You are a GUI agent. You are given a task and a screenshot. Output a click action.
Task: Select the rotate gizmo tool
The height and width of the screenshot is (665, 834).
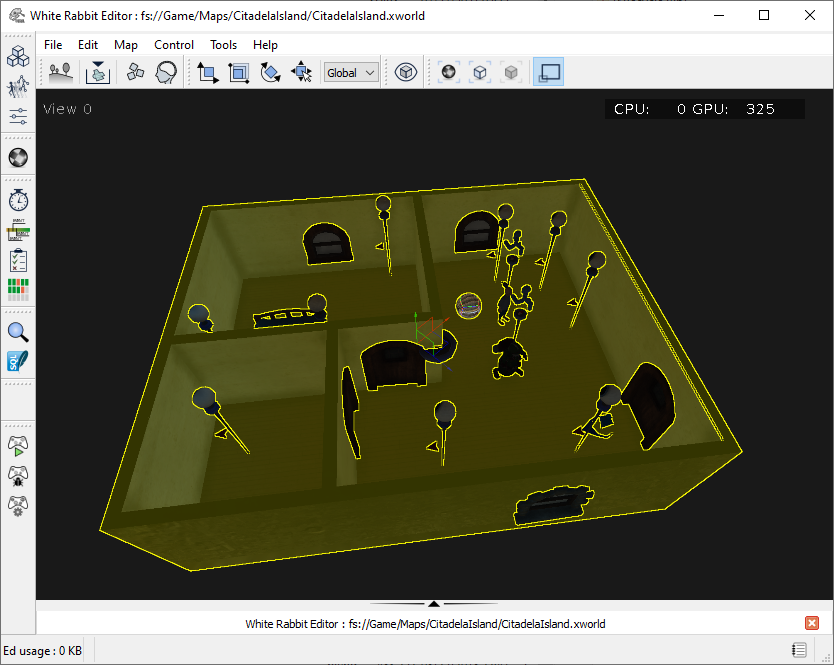270,72
